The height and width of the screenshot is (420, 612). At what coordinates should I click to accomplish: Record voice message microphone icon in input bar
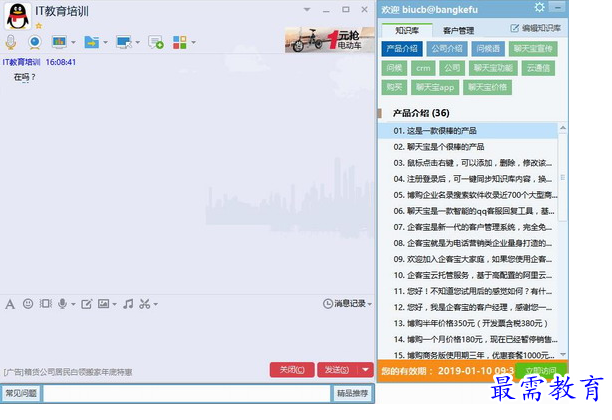click(62, 304)
